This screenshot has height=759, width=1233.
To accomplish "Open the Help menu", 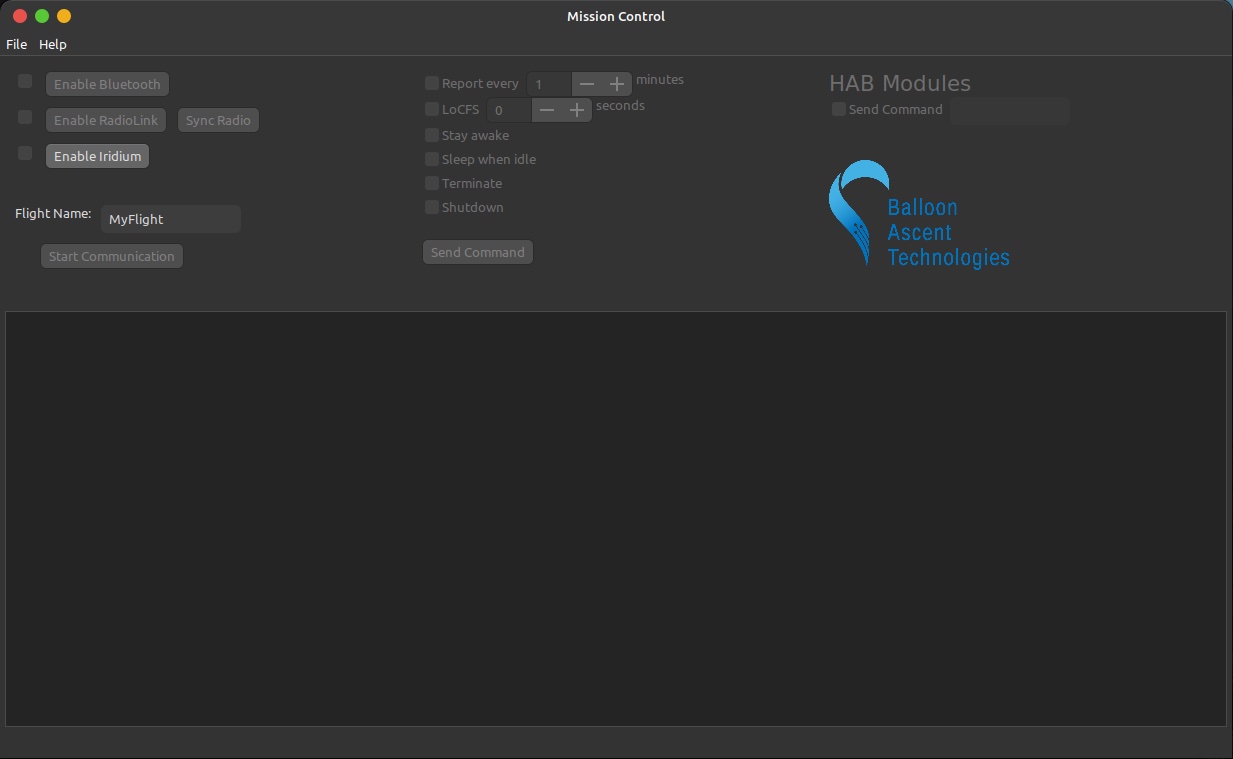I will pos(53,44).
